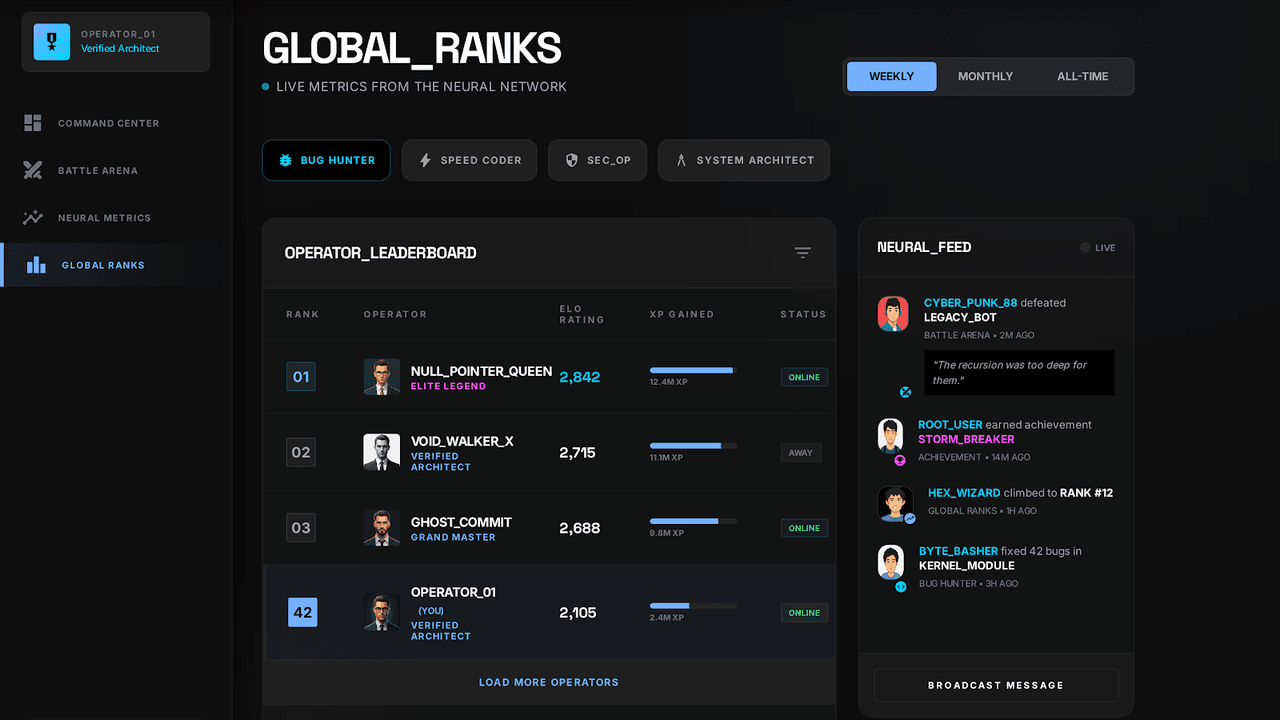The height and width of the screenshot is (720, 1280).
Task: Click STORM_BREAKER achievement text
Action: tap(966, 439)
